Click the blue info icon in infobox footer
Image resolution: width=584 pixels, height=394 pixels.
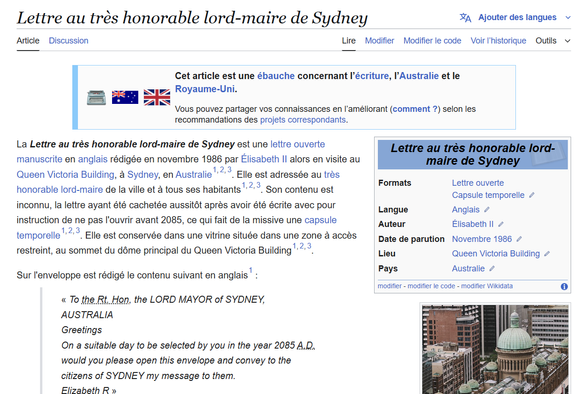564,286
